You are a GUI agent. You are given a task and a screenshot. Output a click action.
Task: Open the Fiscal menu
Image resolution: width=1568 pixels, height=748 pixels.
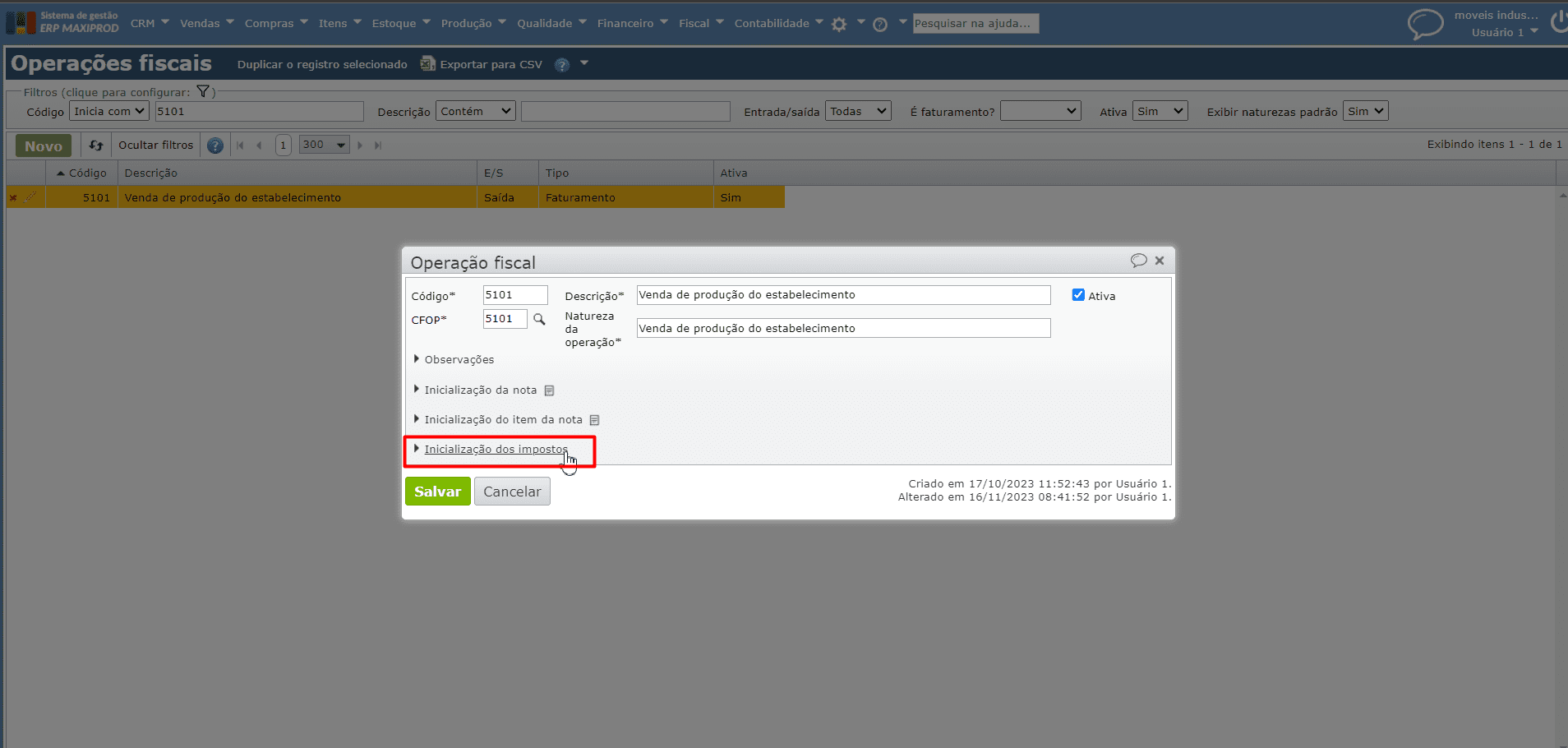(701, 23)
